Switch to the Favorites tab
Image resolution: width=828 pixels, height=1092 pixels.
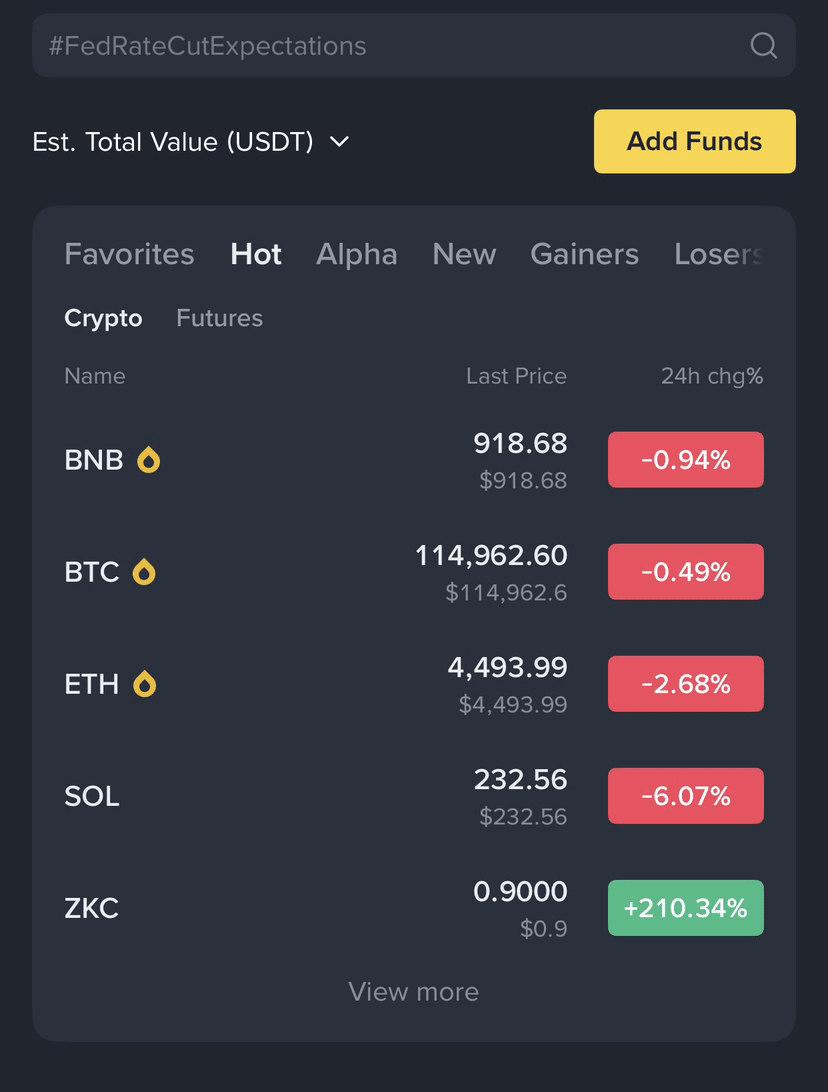tap(129, 254)
